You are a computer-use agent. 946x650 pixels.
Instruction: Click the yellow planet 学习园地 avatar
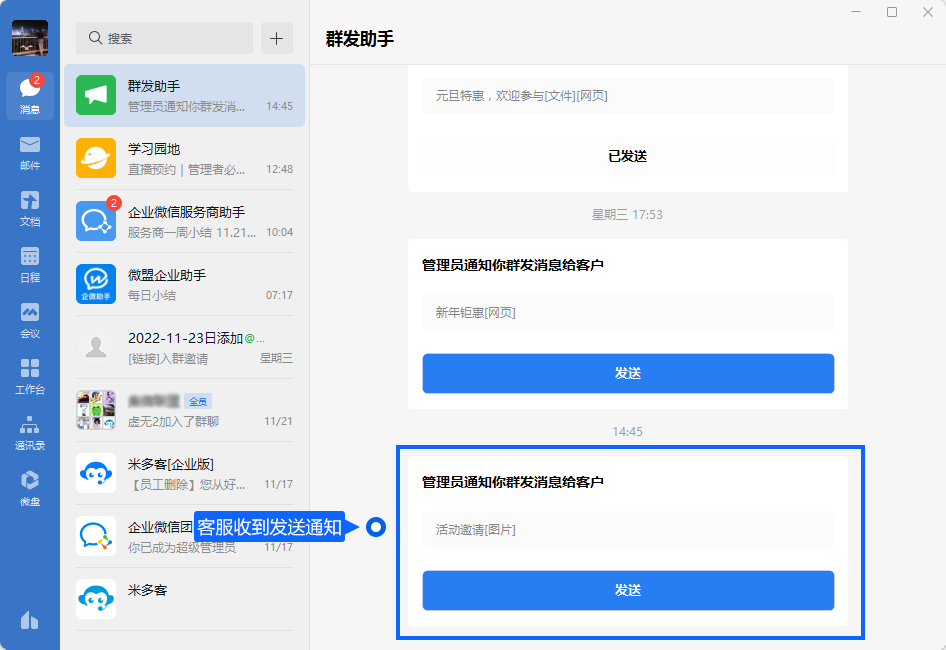pos(96,158)
